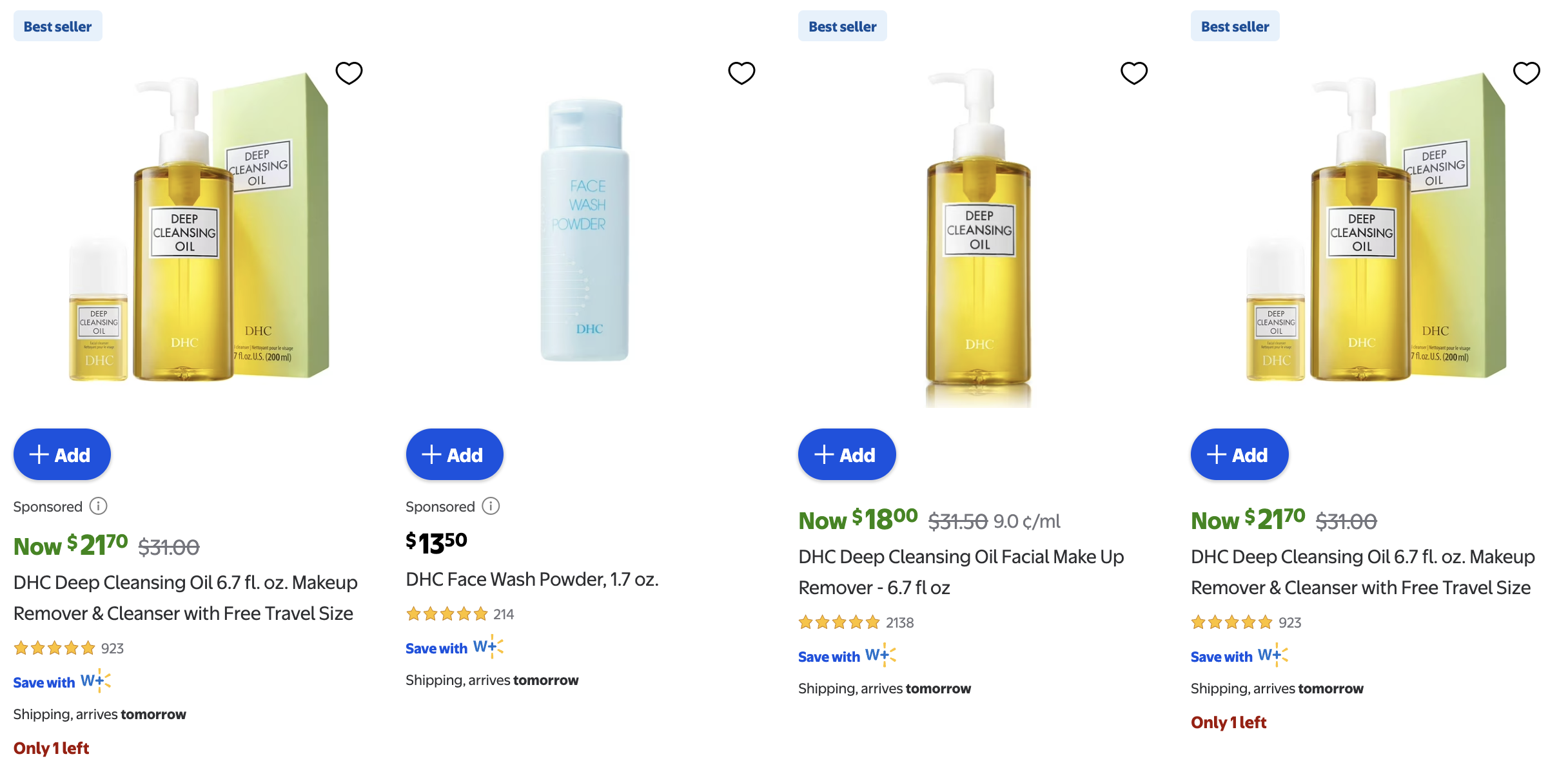
Task: Favorite the first sponsored Deep Cleansing Oil
Action: tap(349, 73)
